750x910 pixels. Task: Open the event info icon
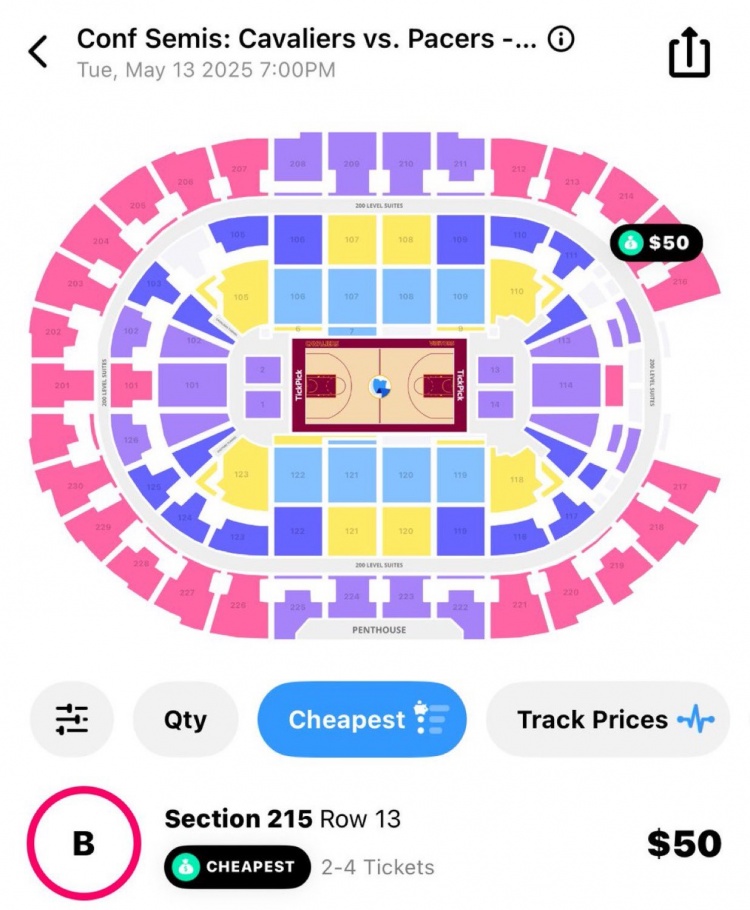[x=561, y=39]
